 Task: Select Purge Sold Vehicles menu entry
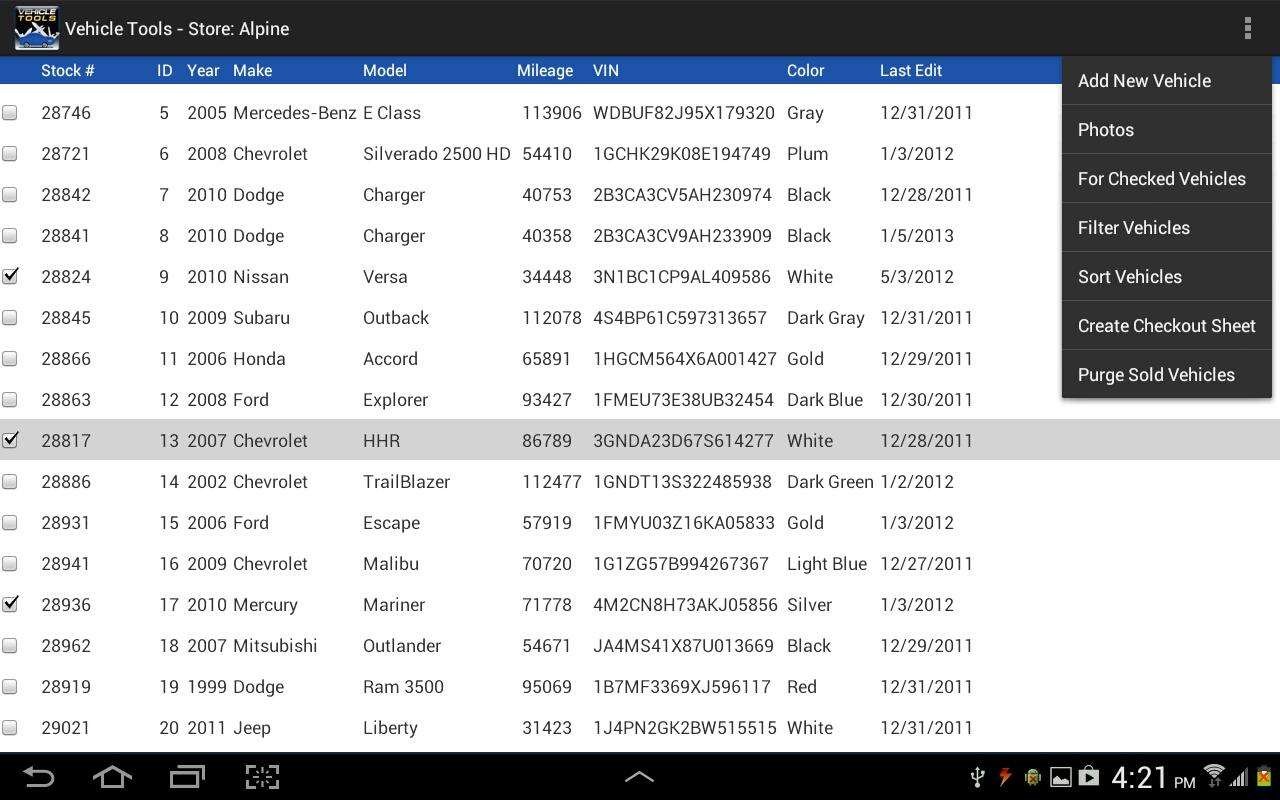(1166, 375)
